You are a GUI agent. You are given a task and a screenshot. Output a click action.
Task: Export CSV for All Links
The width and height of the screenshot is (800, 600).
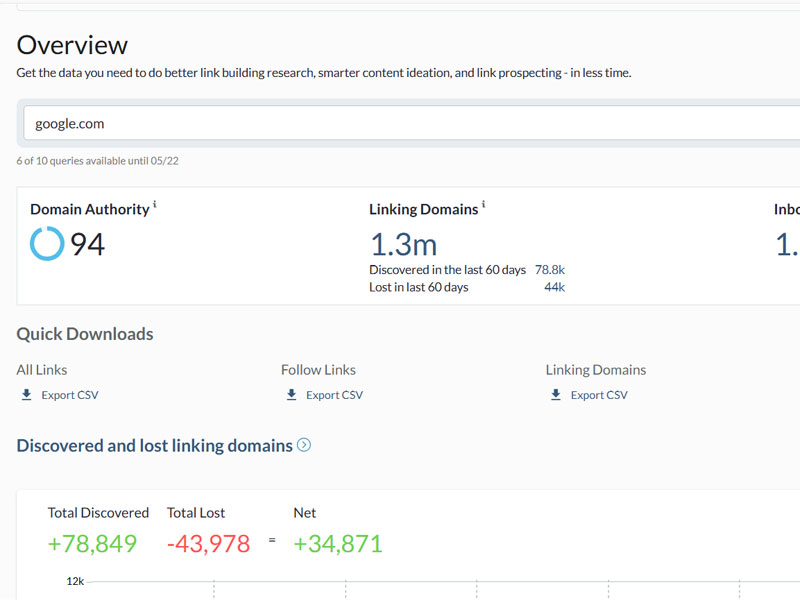pyautogui.click(x=69, y=395)
